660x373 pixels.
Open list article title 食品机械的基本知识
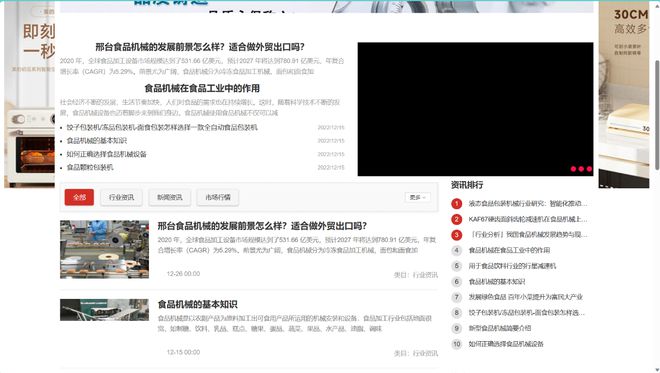pyautogui.click(x=197, y=304)
